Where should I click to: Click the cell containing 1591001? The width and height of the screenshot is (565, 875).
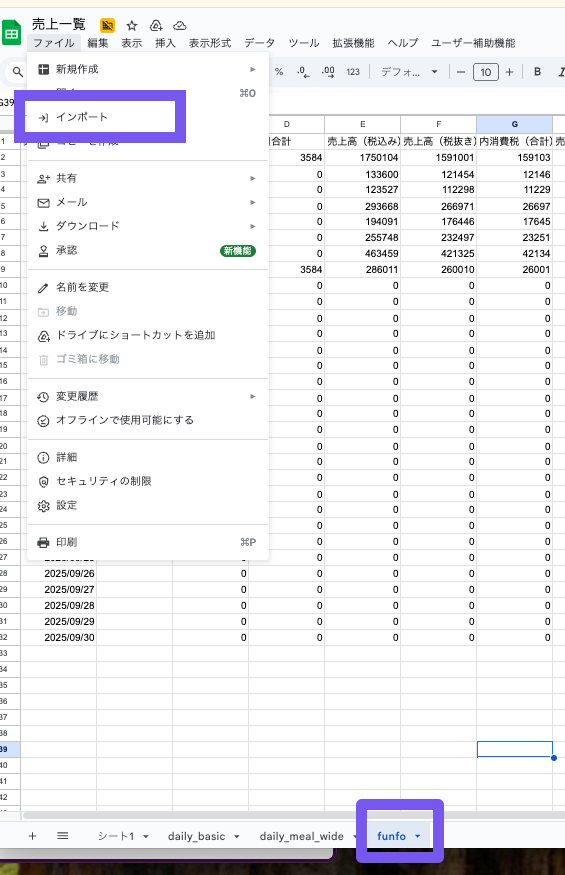tap(439, 157)
